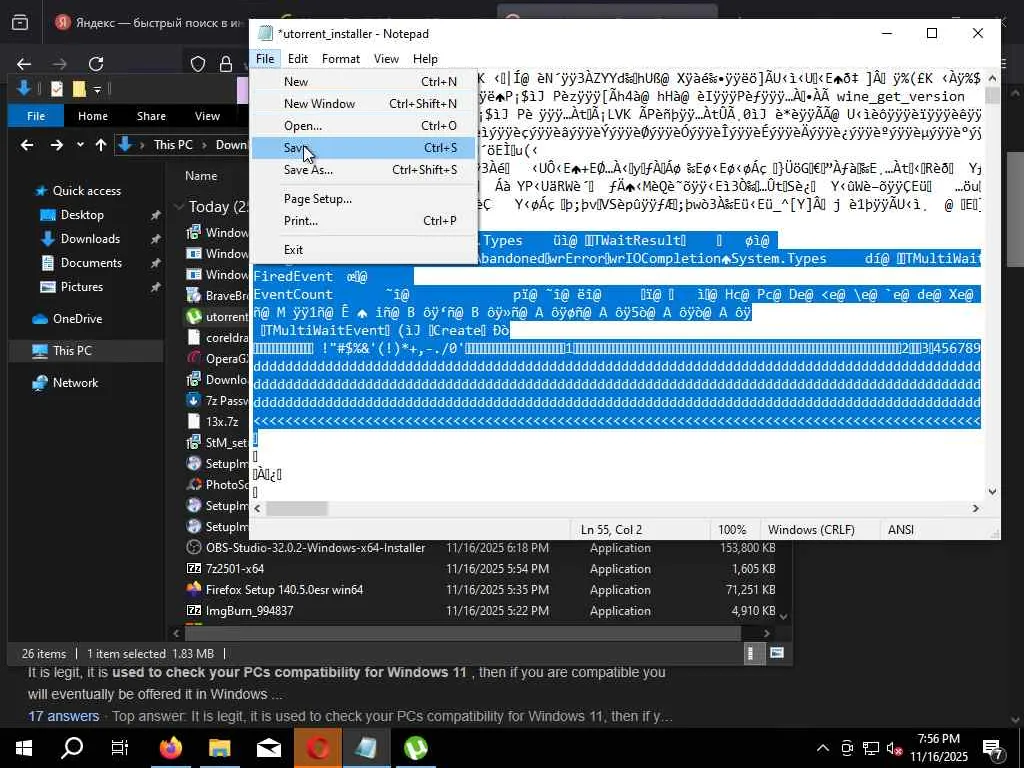Collapse the Today file group
Viewport: 1024px width, 768px height.
click(x=178, y=206)
